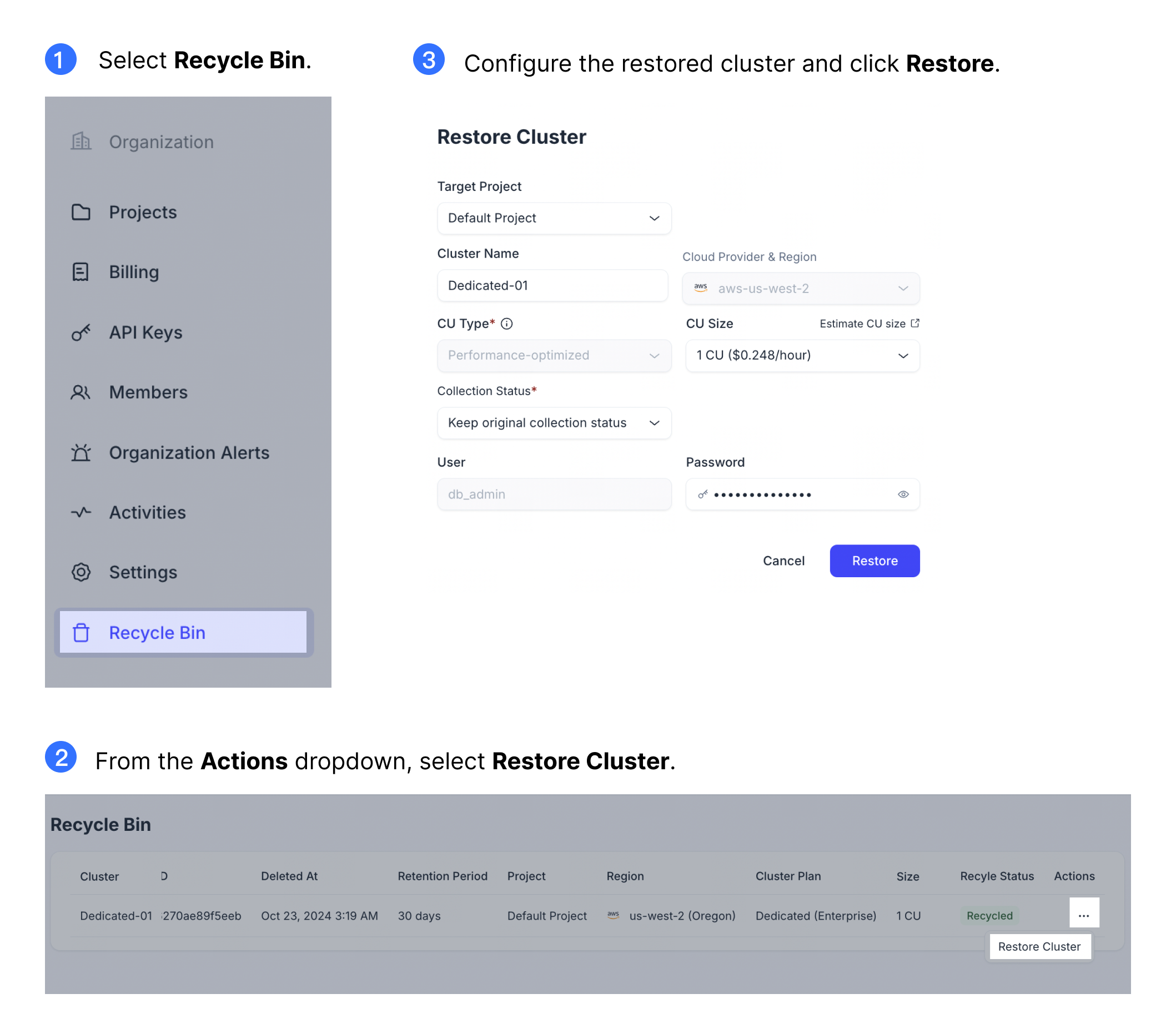Click the Organization building icon
This screenshot has width=1176, height=1034.
point(81,142)
